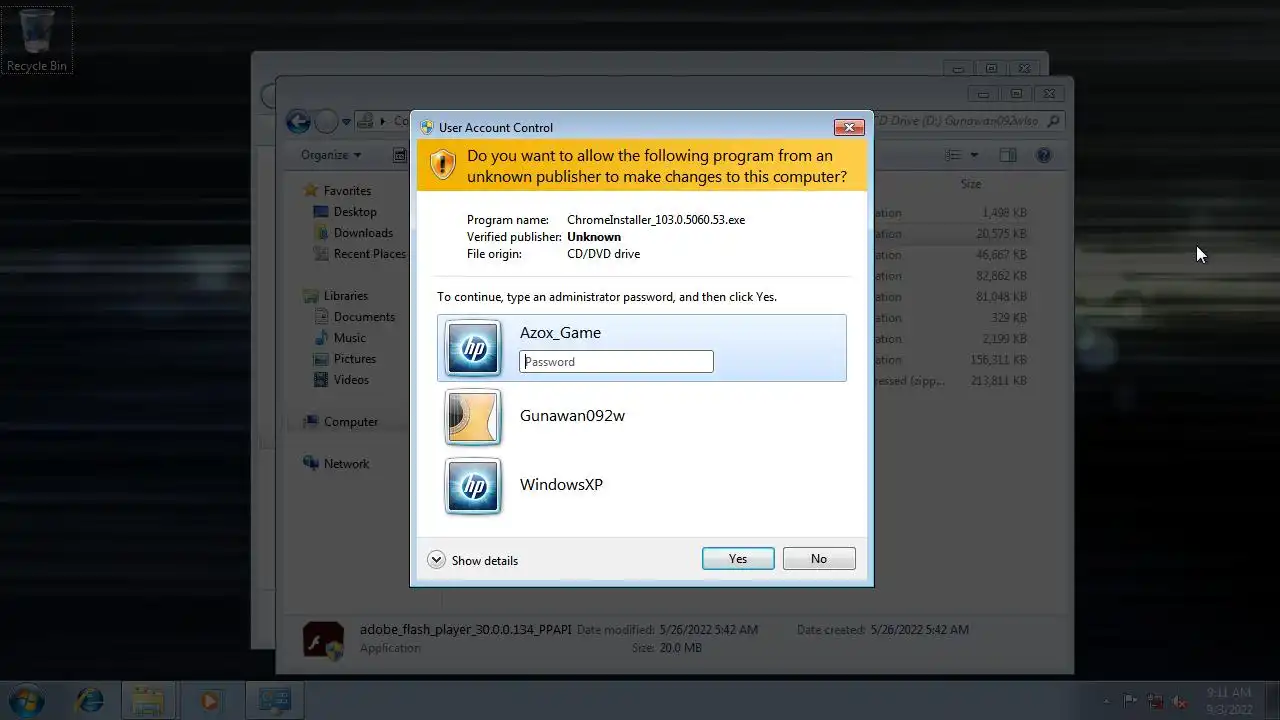The image size is (1280, 720).
Task: Select Computer in Explorer navigation pane
Action: [x=351, y=422]
